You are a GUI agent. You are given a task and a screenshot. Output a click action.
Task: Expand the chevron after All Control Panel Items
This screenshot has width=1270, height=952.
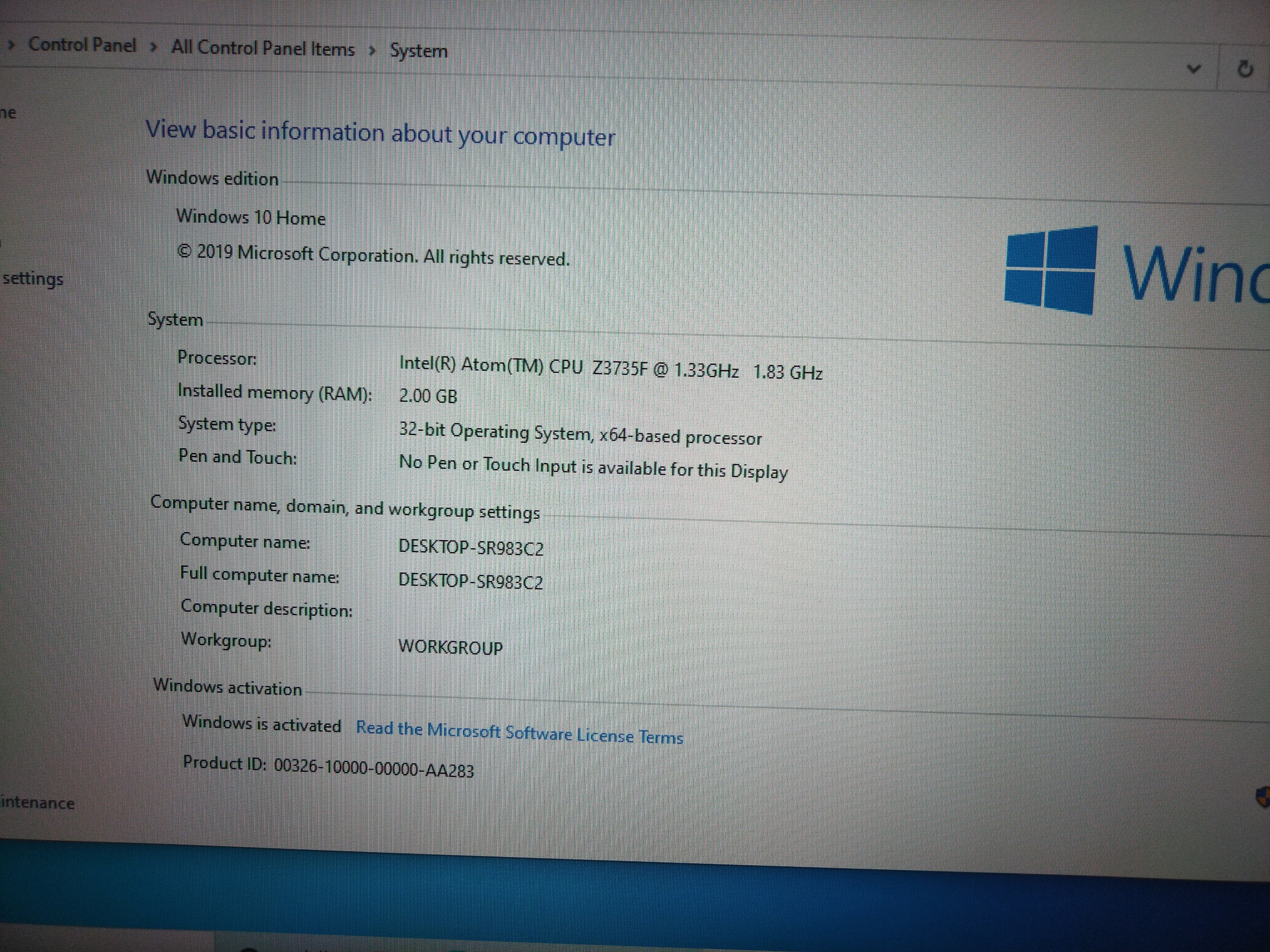(372, 51)
